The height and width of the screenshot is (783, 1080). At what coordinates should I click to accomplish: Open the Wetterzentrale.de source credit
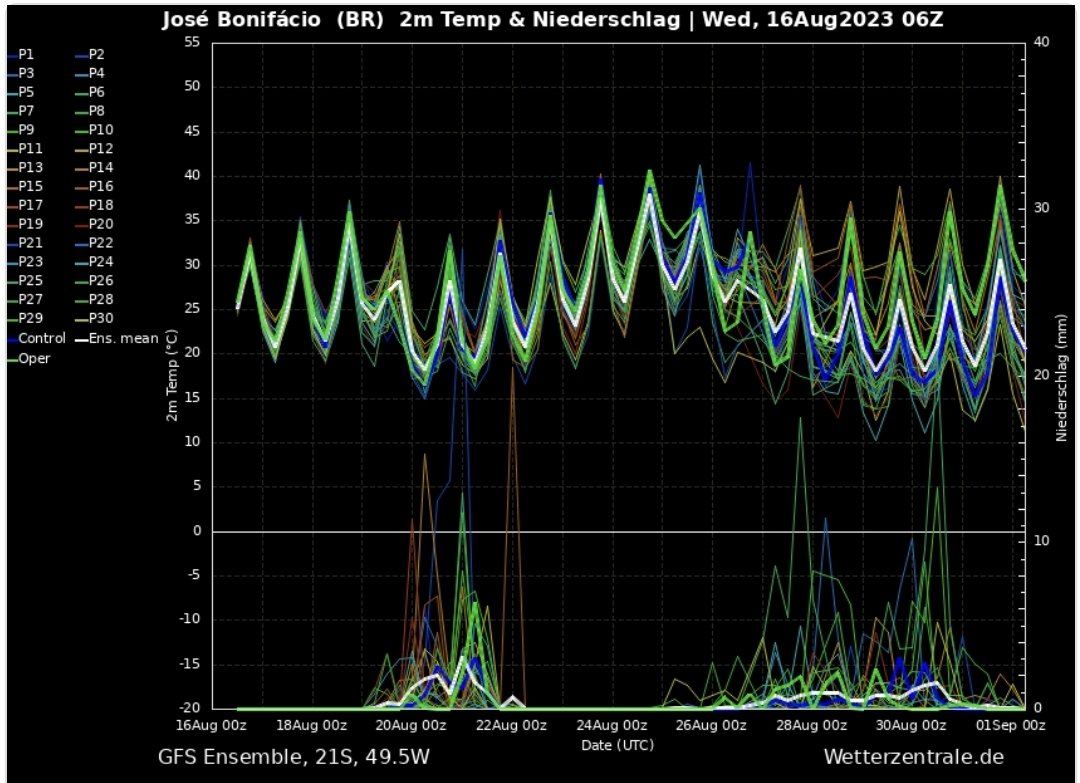[x=914, y=757]
